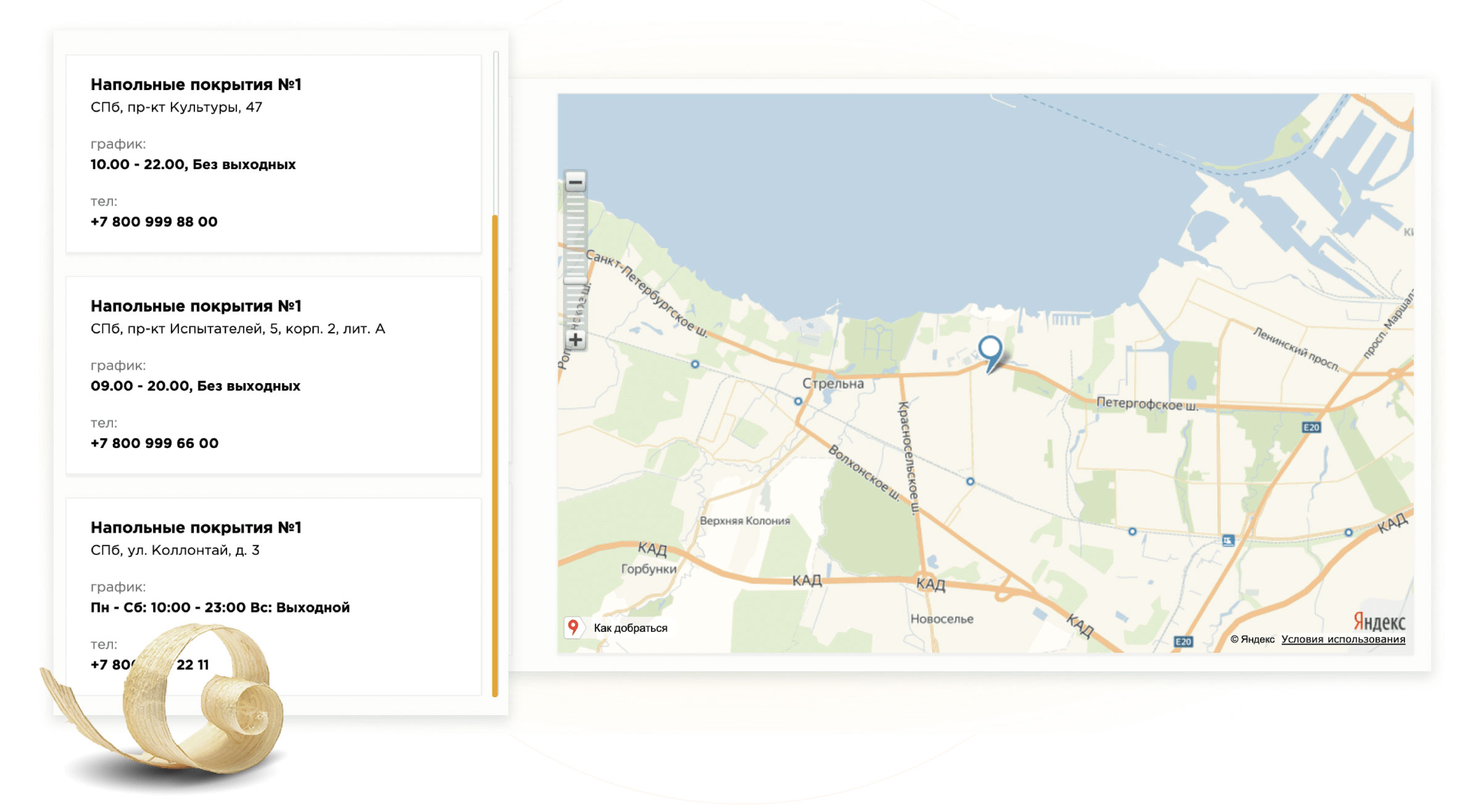
Task: Open Как добраться directions button
Action: 630,628
